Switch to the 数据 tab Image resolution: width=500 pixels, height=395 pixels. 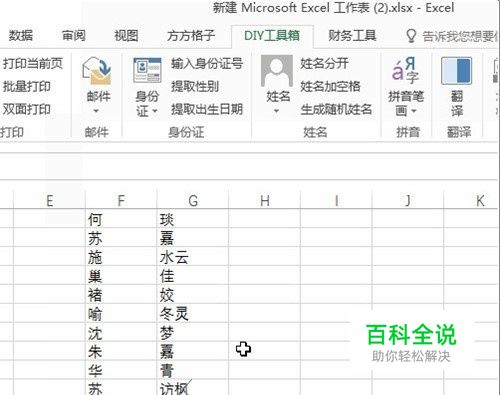[x=21, y=36]
